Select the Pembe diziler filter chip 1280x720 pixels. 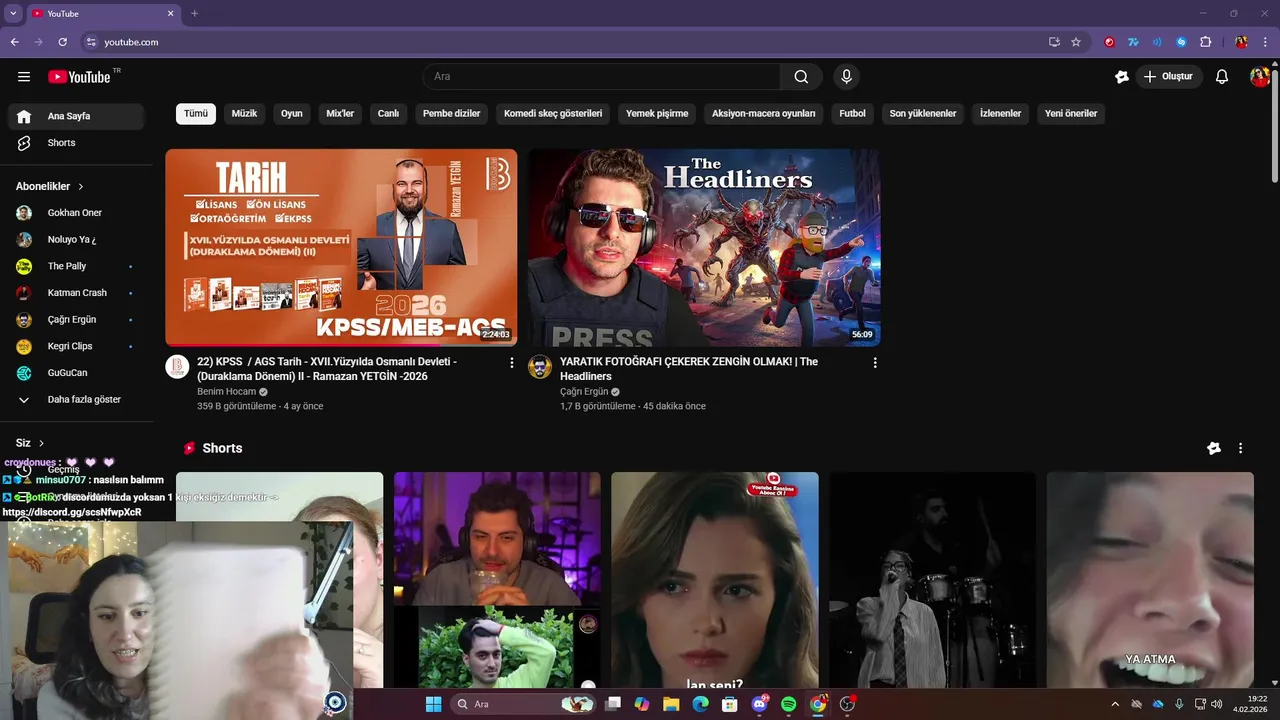451,114
